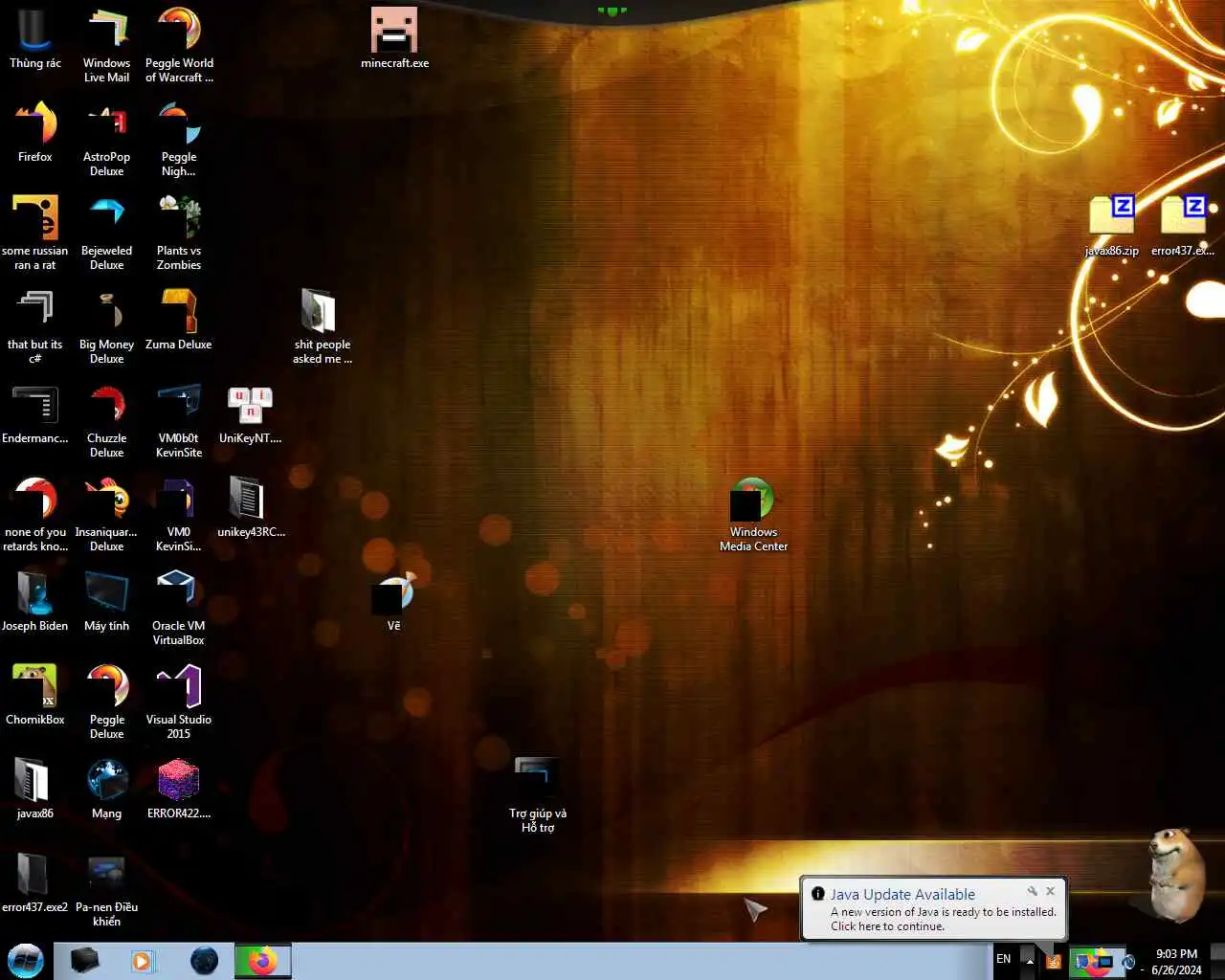
Task: Open the Firefox desktop shortcut
Action: (35, 132)
